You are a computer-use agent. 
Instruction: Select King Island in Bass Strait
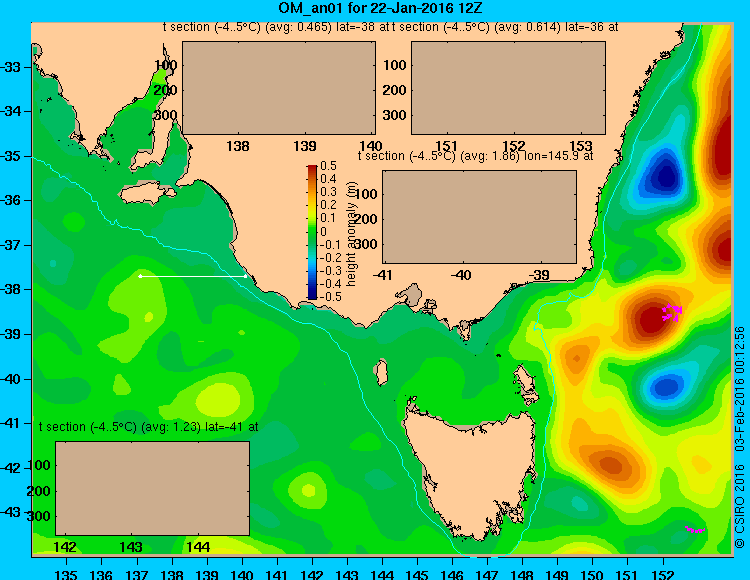point(381,372)
